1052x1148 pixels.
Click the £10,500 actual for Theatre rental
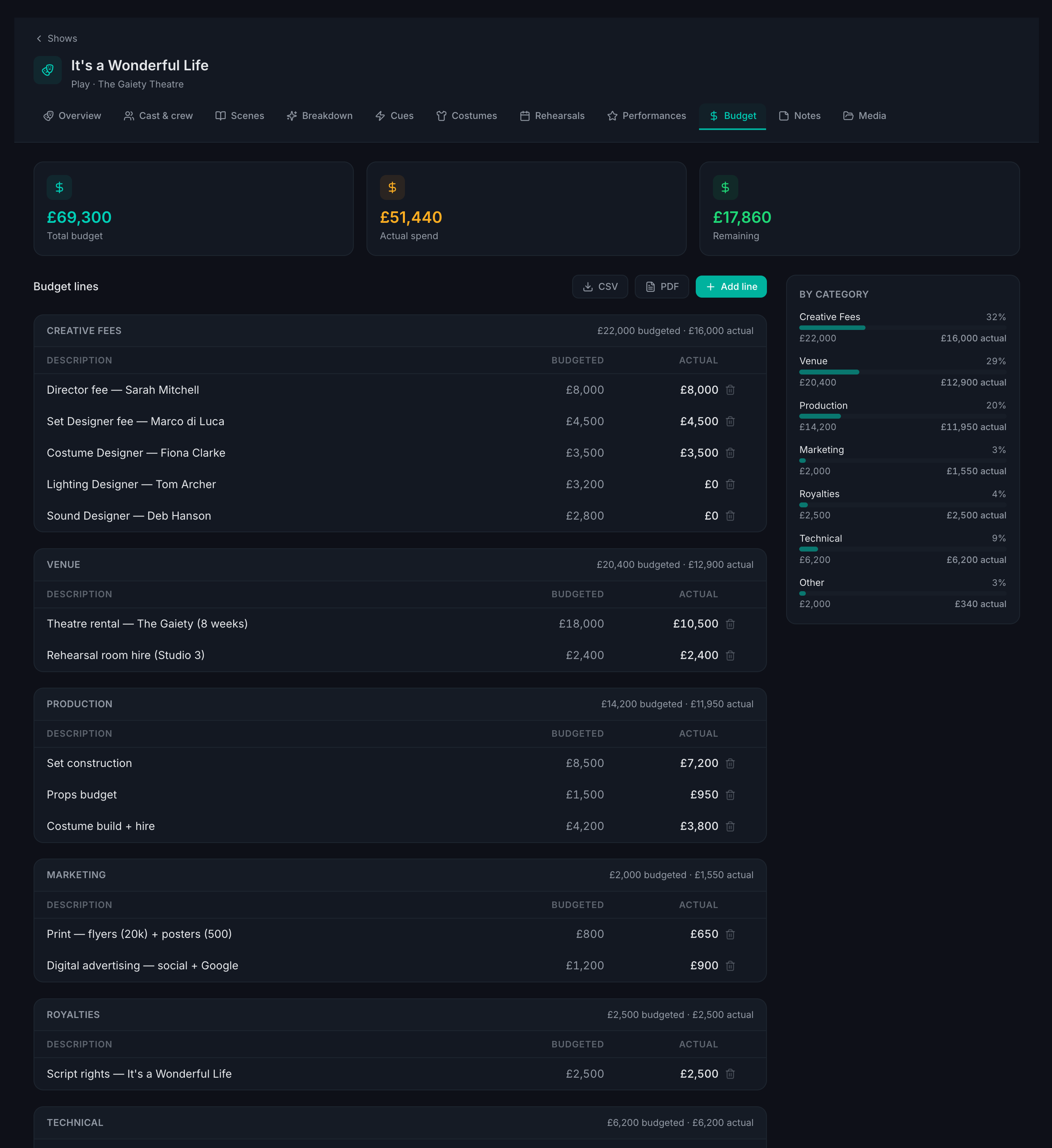pos(696,624)
